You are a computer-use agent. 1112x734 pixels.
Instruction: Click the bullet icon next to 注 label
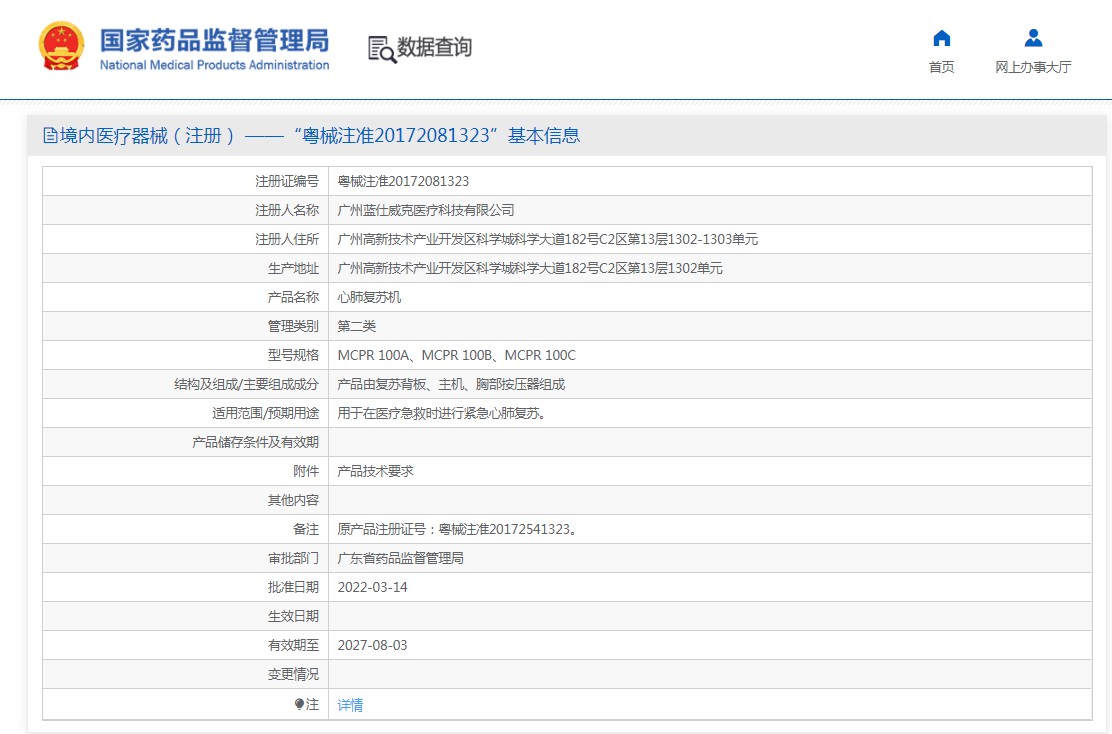[299, 704]
